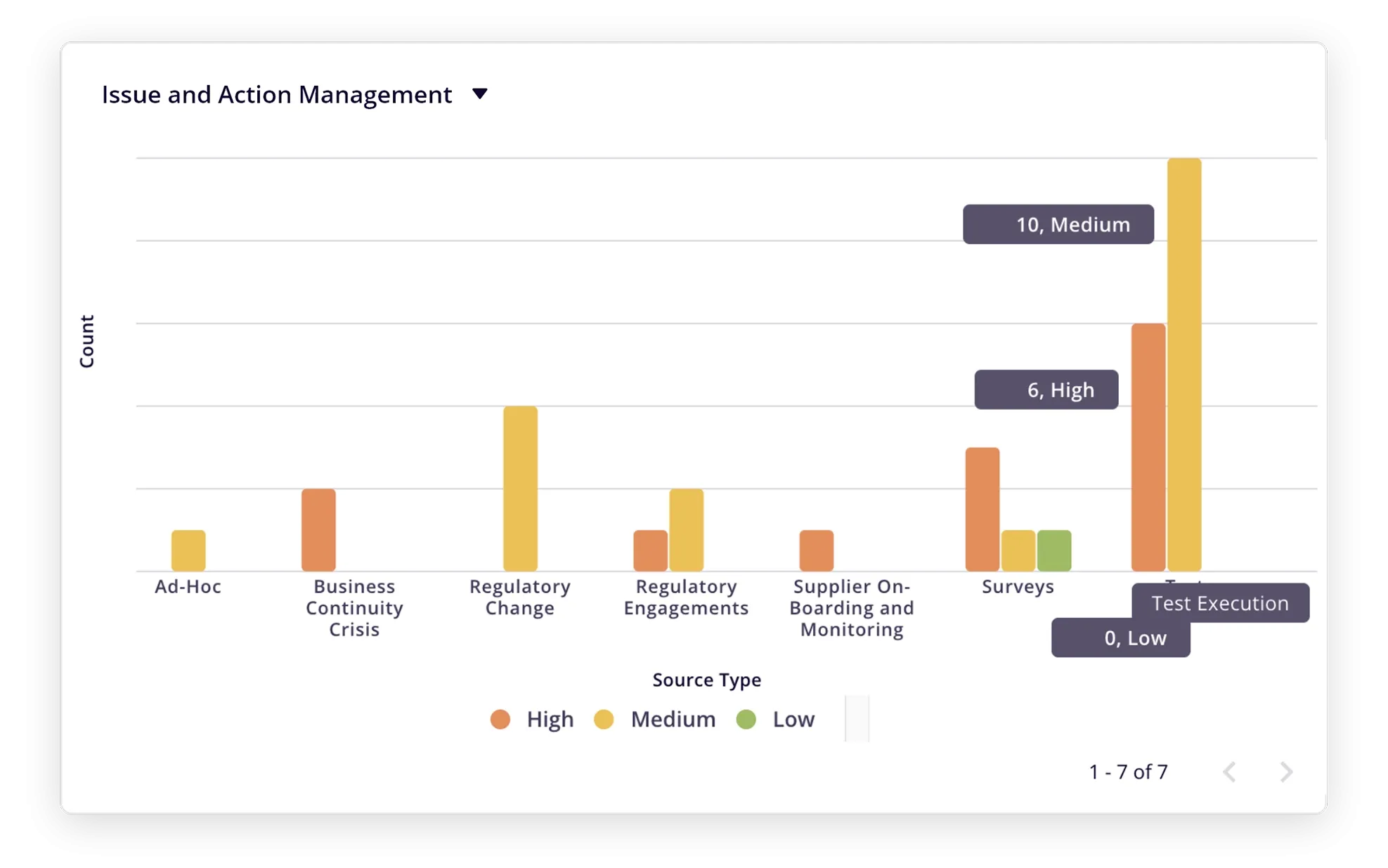Viewport: 1388px width, 868px height.
Task: Toggle the Medium series legend dot
Action: (604, 719)
